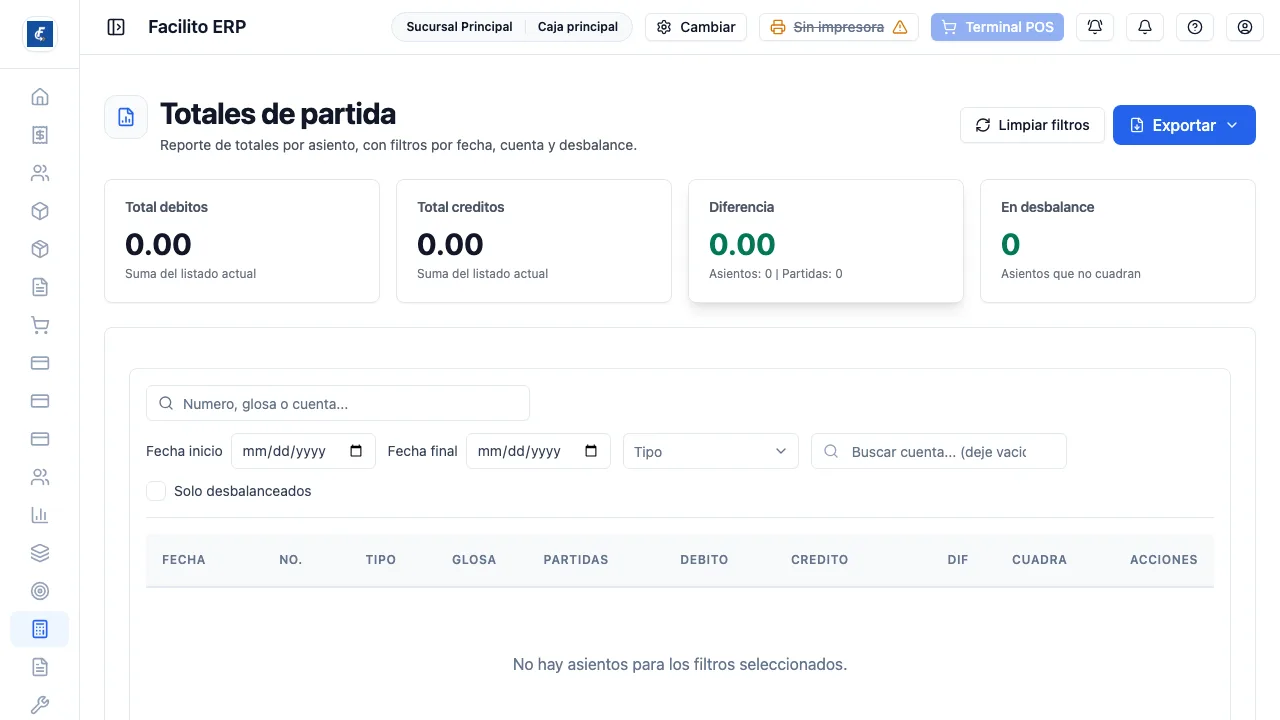Open the help question mark icon
The image size is (1280, 720).
1195,27
